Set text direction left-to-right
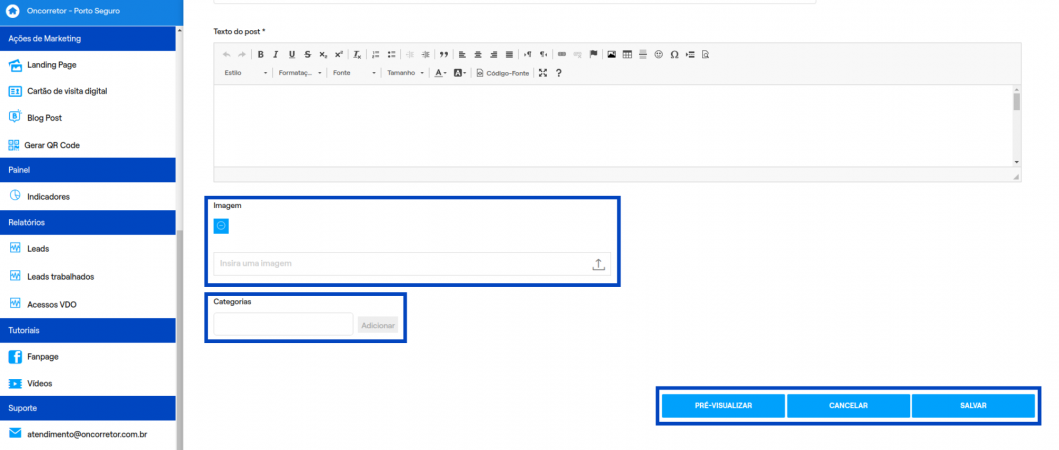The height and width of the screenshot is (450, 1059). click(x=527, y=55)
